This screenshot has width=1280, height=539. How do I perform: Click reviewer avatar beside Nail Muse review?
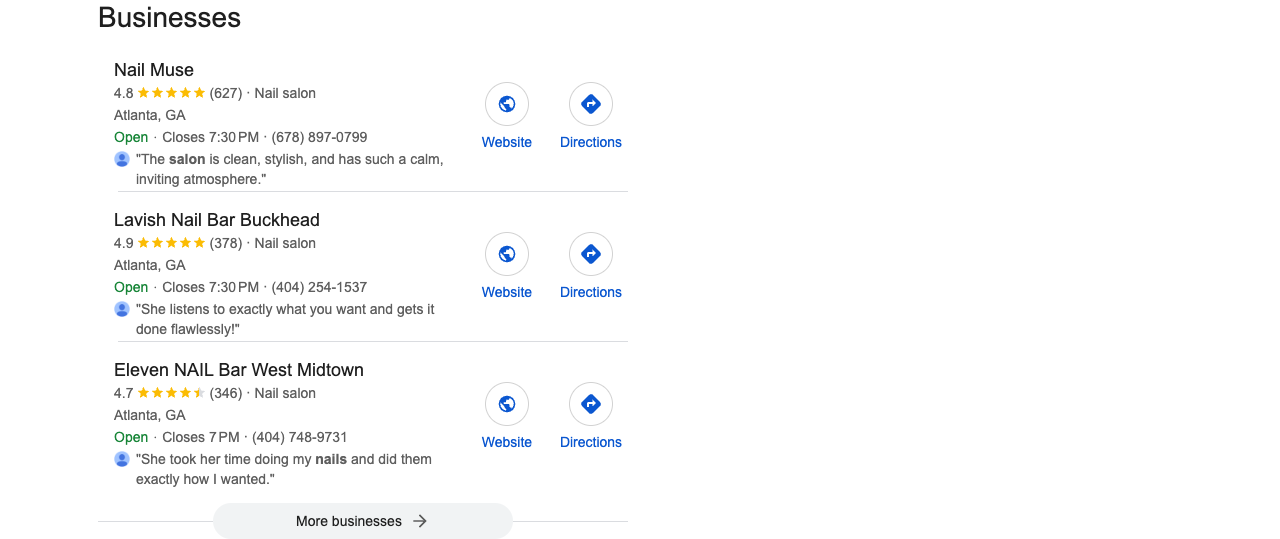pos(122,159)
